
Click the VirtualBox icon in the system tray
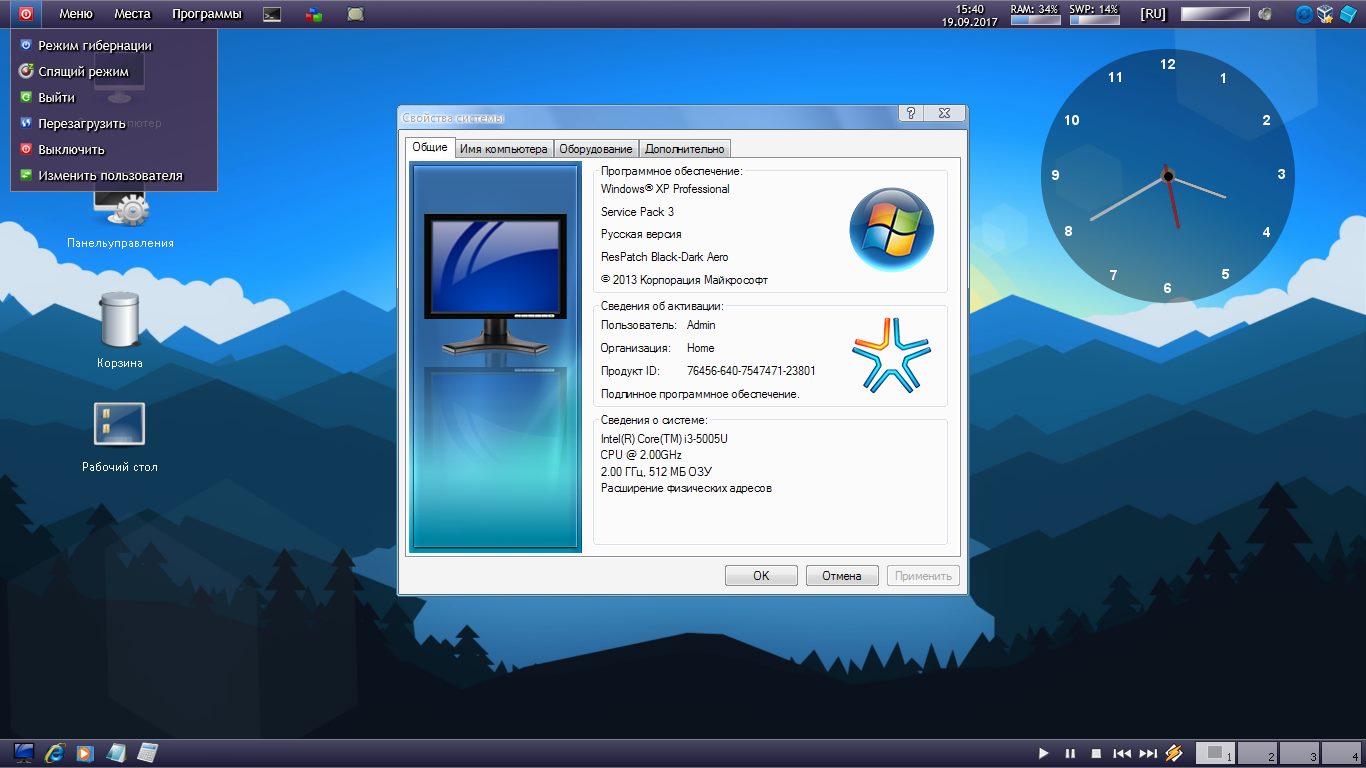tap(1326, 14)
